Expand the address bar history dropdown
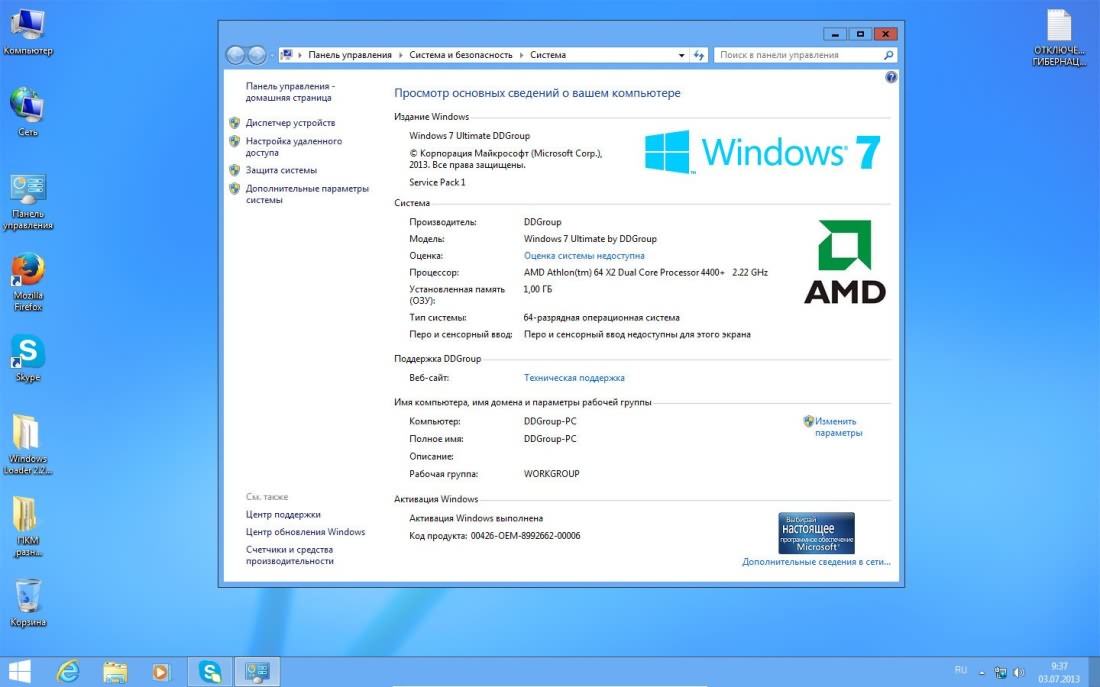1100x687 pixels. (x=681, y=55)
